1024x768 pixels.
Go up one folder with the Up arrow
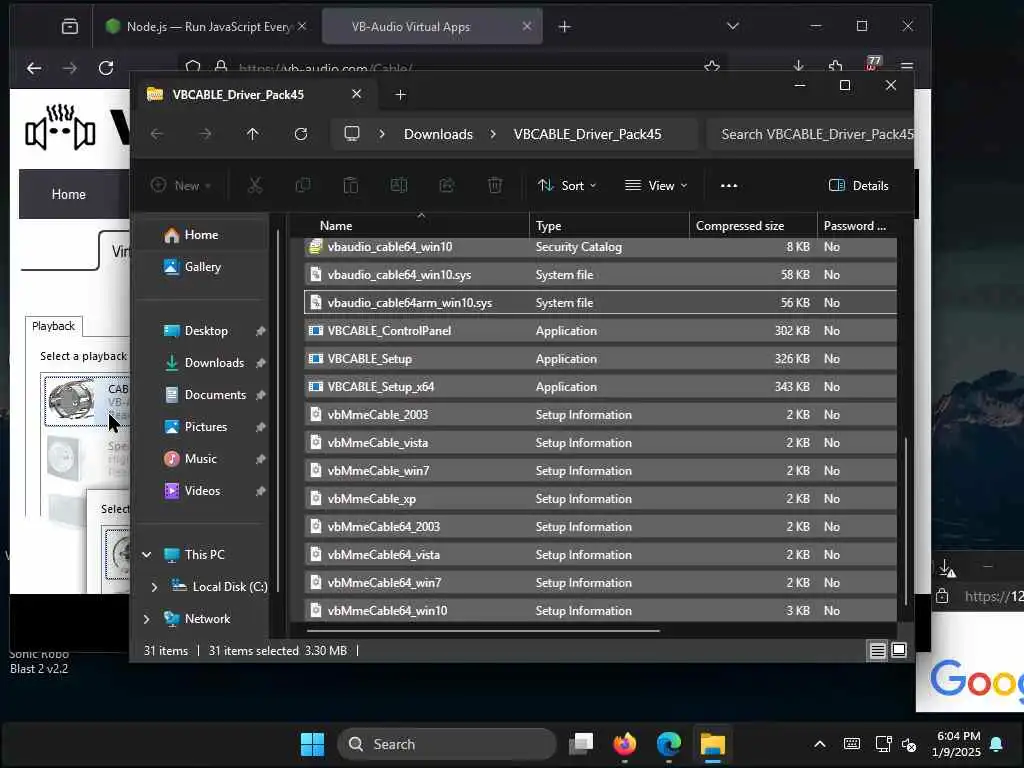(253, 134)
